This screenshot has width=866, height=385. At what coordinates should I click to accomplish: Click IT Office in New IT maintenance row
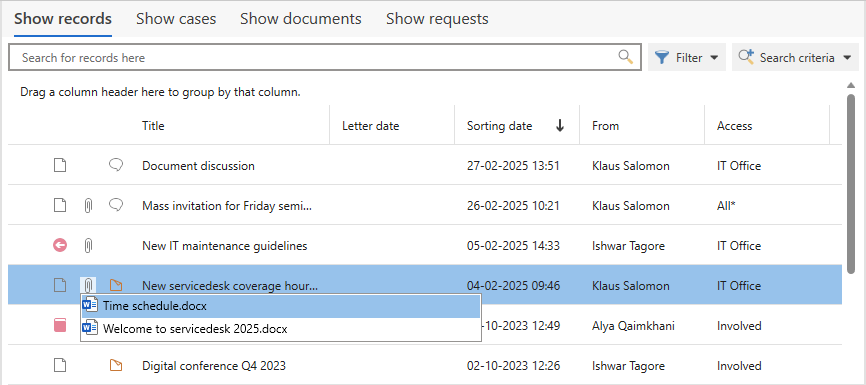pyautogui.click(x=739, y=246)
